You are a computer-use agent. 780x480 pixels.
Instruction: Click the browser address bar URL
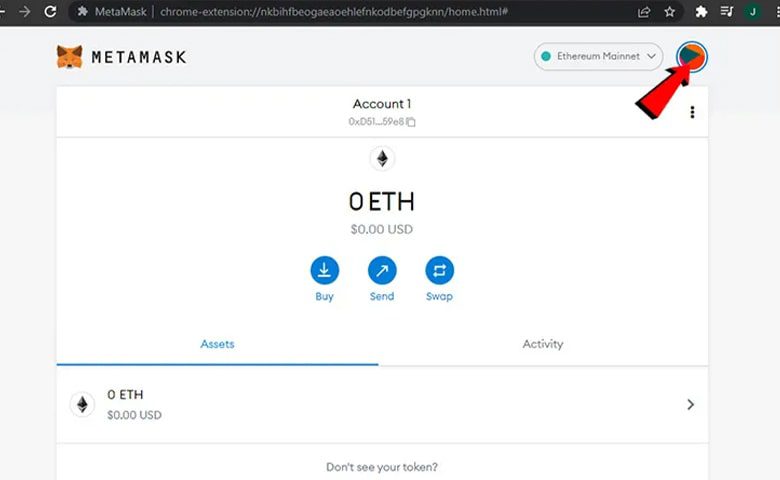(x=334, y=11)
